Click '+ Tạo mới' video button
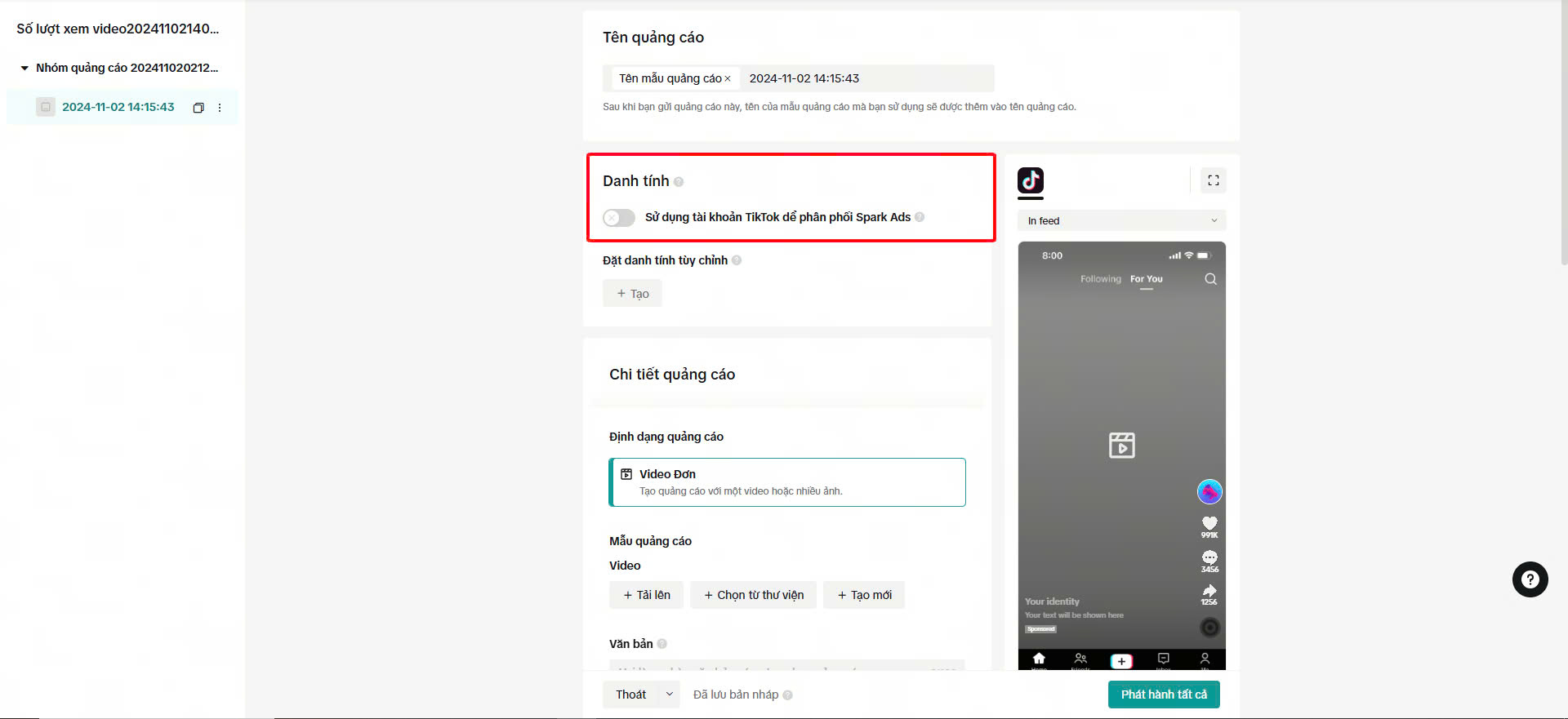The width and height of the screenshot is (1568, 719). 864,595
